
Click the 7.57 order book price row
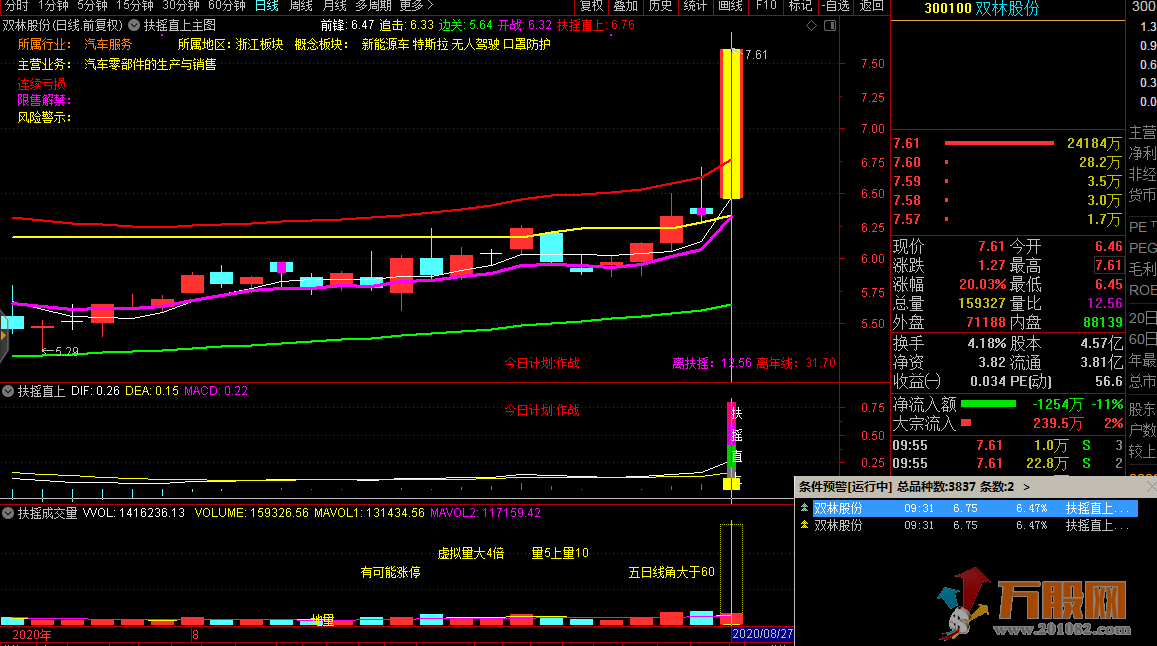coord(1007,219)
